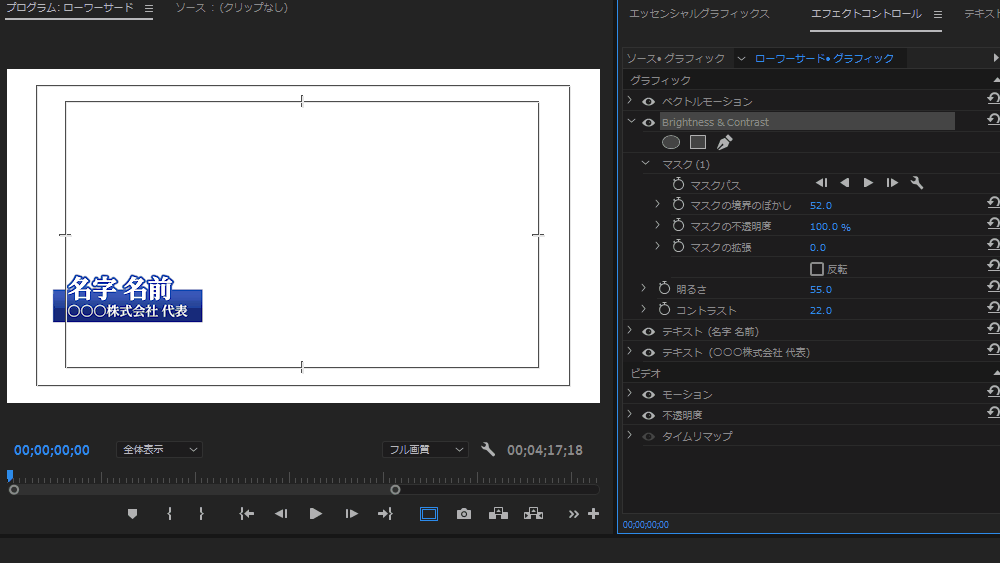
Task: Open the button editor plus icon
Action: coord(593,514)
